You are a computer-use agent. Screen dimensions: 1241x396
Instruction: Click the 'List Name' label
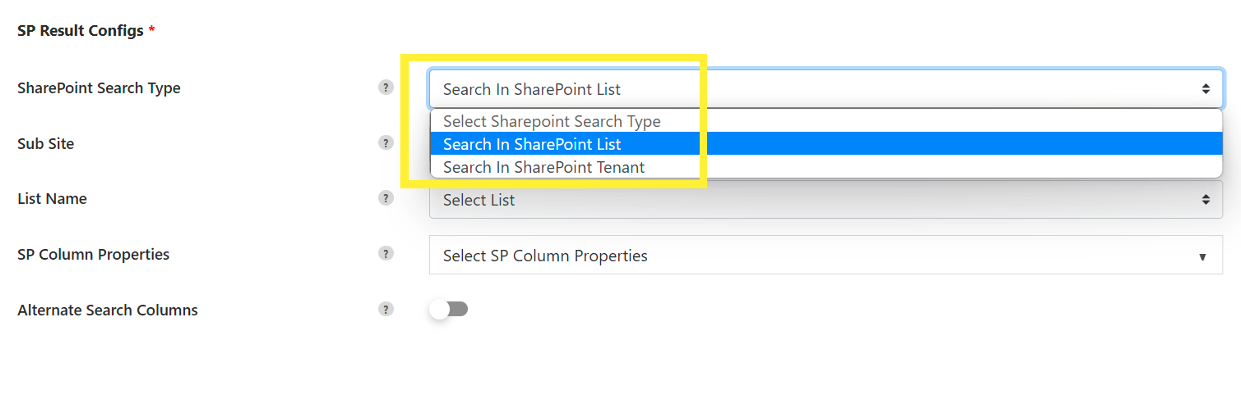[x=52, y=199]
